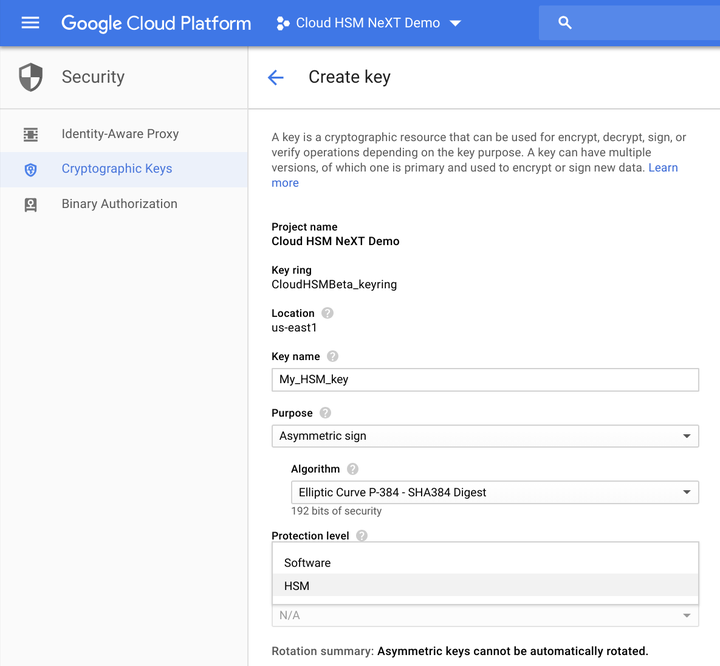Go back using the Create key arrow

[x=276, y=77]
